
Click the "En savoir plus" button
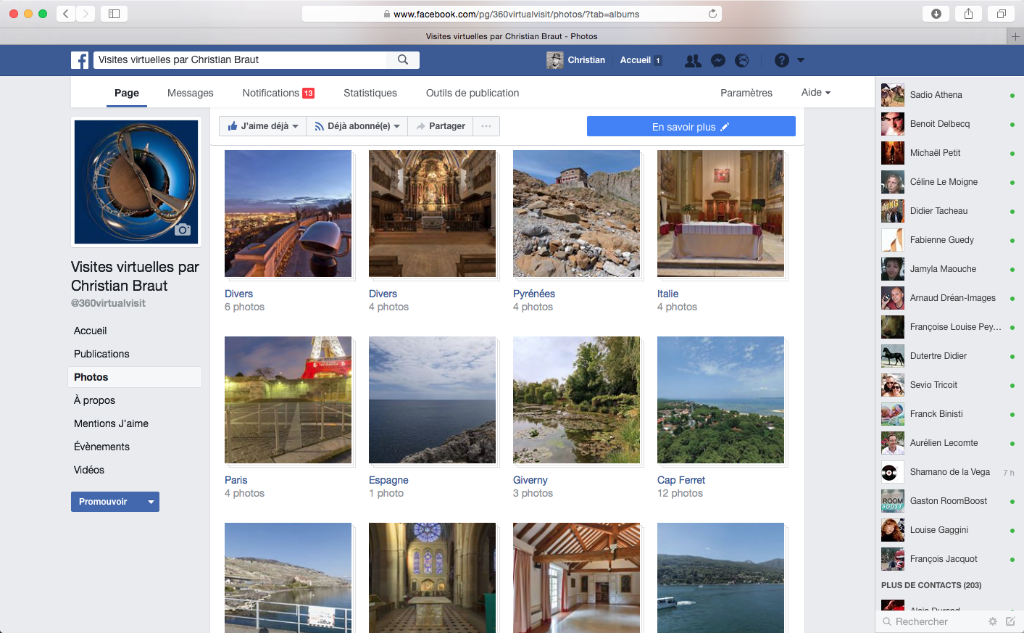click(x=691, y=127)
